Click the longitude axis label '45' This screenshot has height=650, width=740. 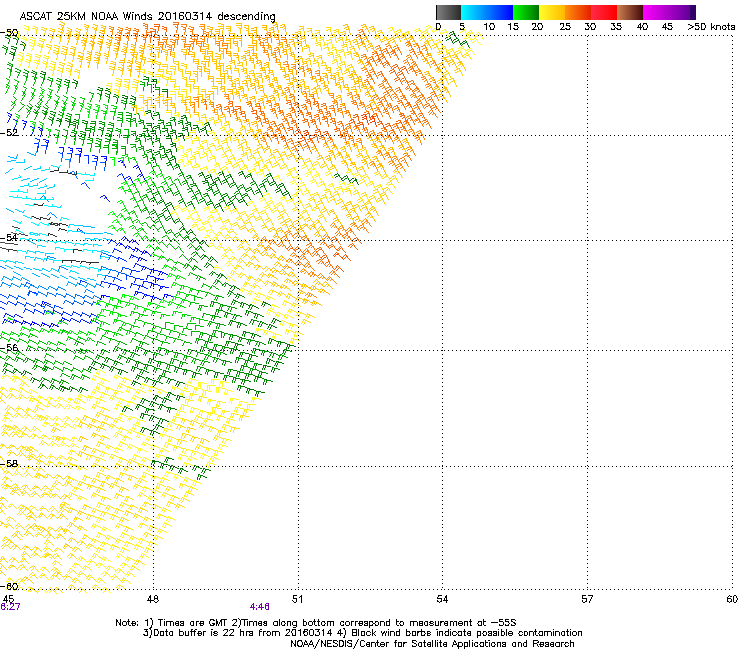tap(8, 599)
